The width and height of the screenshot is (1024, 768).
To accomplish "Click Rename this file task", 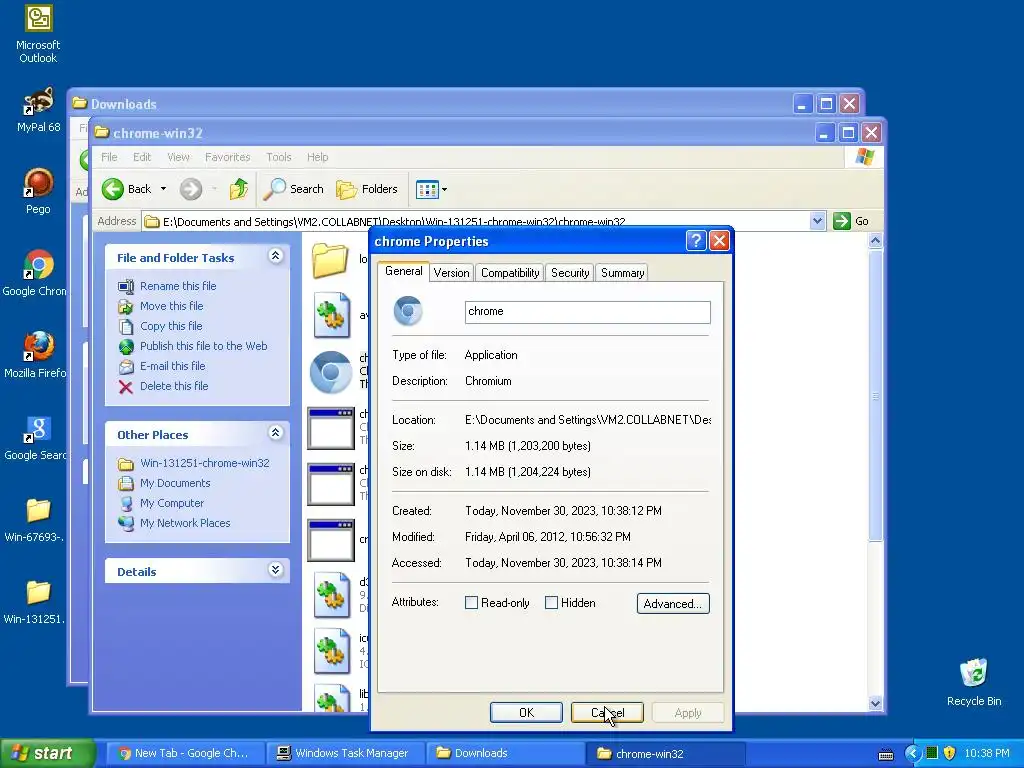I will pyautogui.click(x=178, y=286).
